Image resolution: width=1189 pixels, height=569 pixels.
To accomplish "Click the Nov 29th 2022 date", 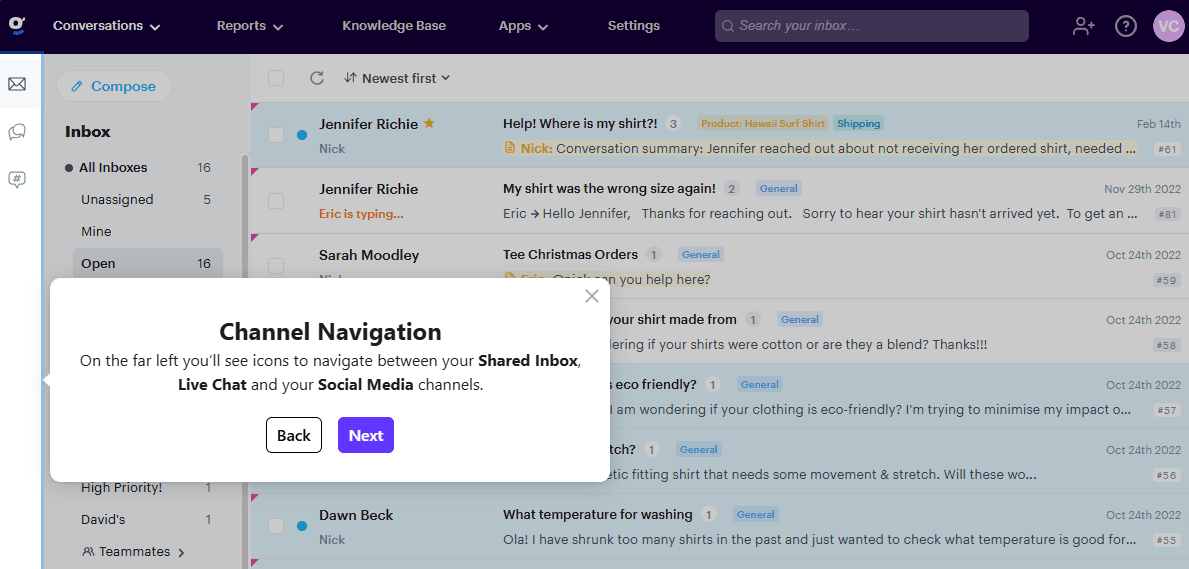I will 1142,189.
